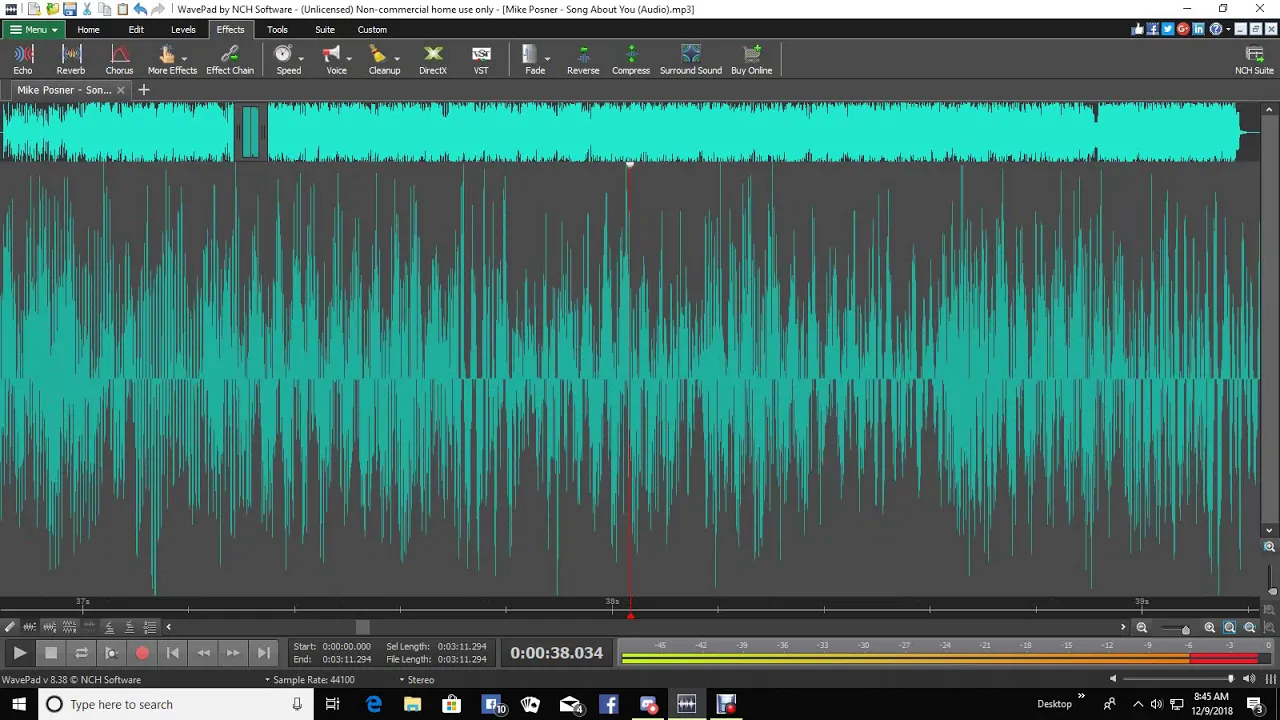Toggle loop playback mode
The height and width of the screenshot is (720, 1280).
[81, 653]
